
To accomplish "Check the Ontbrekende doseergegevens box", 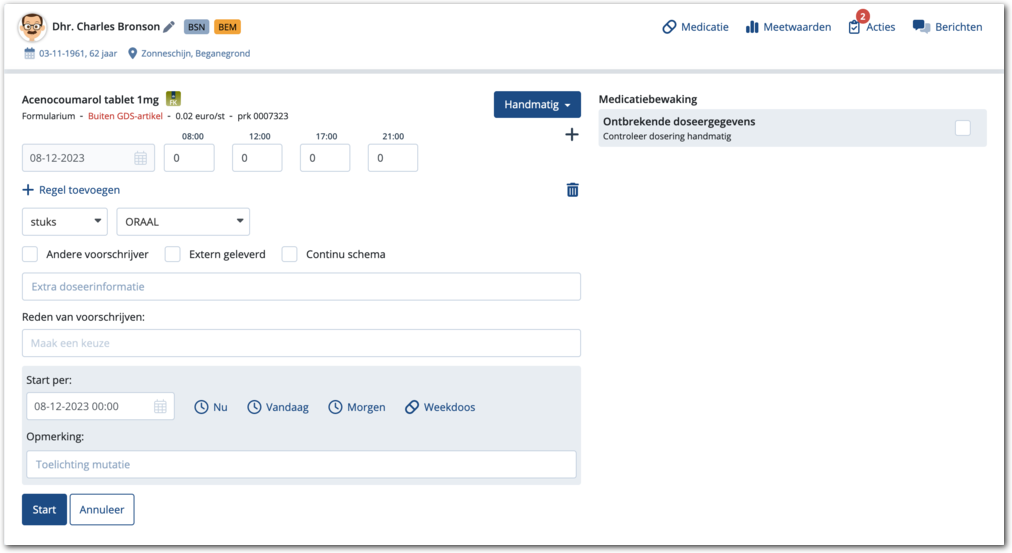I will tap(962, 128).
